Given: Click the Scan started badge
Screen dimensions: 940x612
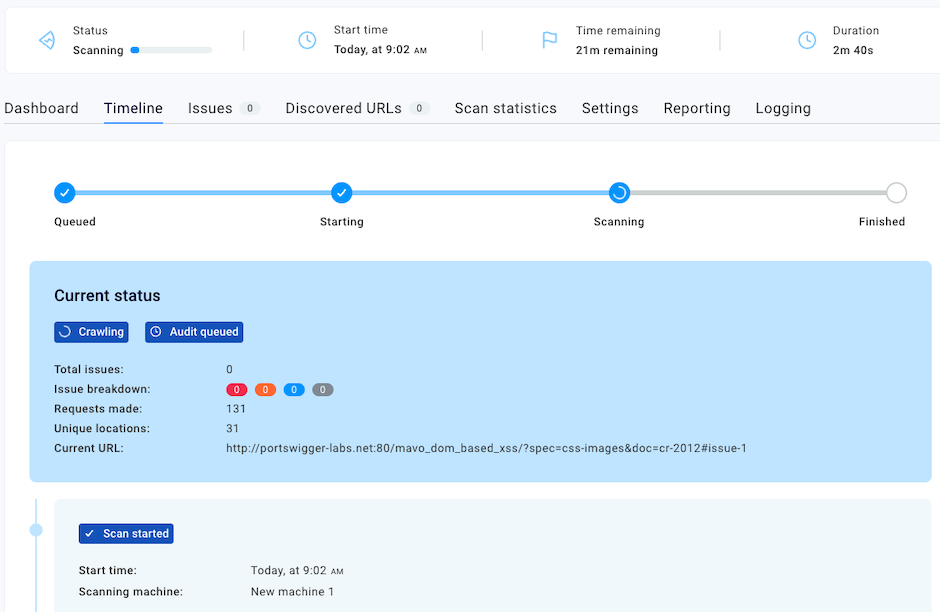Looking at the screenshot, I should point(126,534).
